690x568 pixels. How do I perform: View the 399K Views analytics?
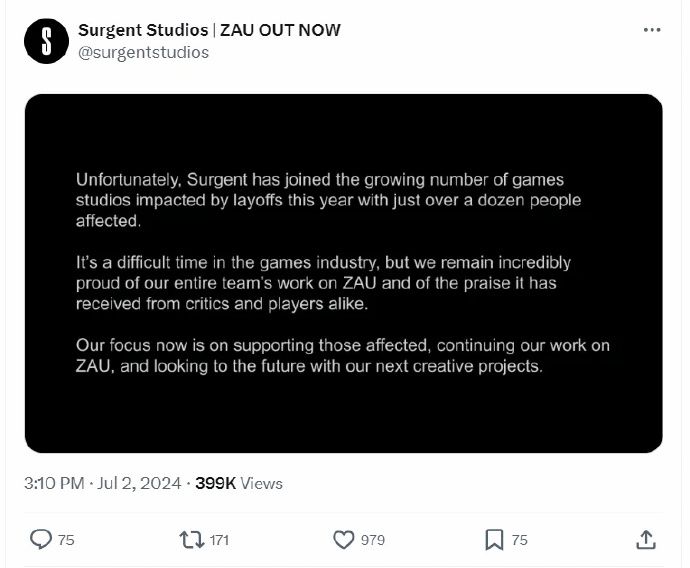[239, 483]
